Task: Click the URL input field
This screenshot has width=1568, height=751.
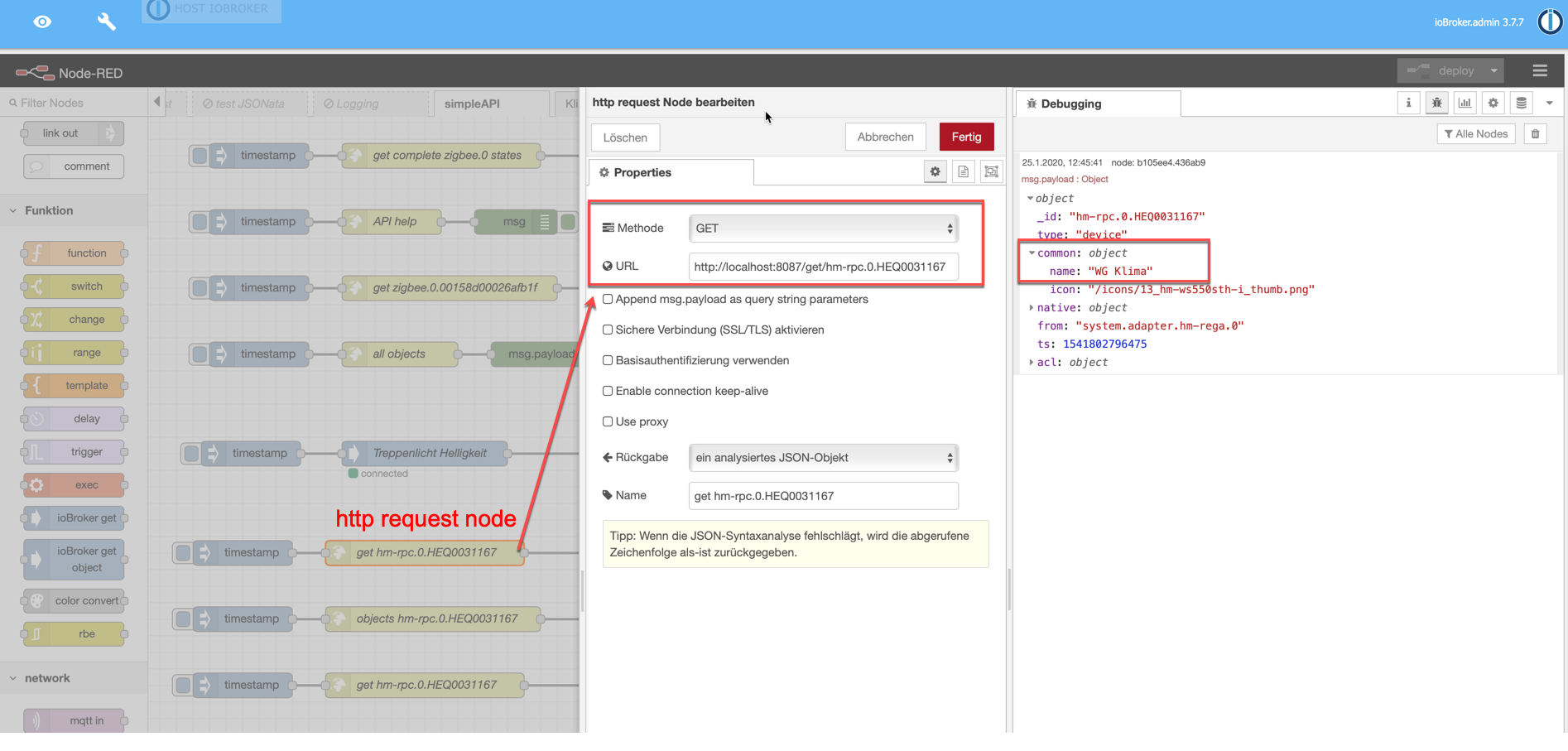Action: (824, 267)
